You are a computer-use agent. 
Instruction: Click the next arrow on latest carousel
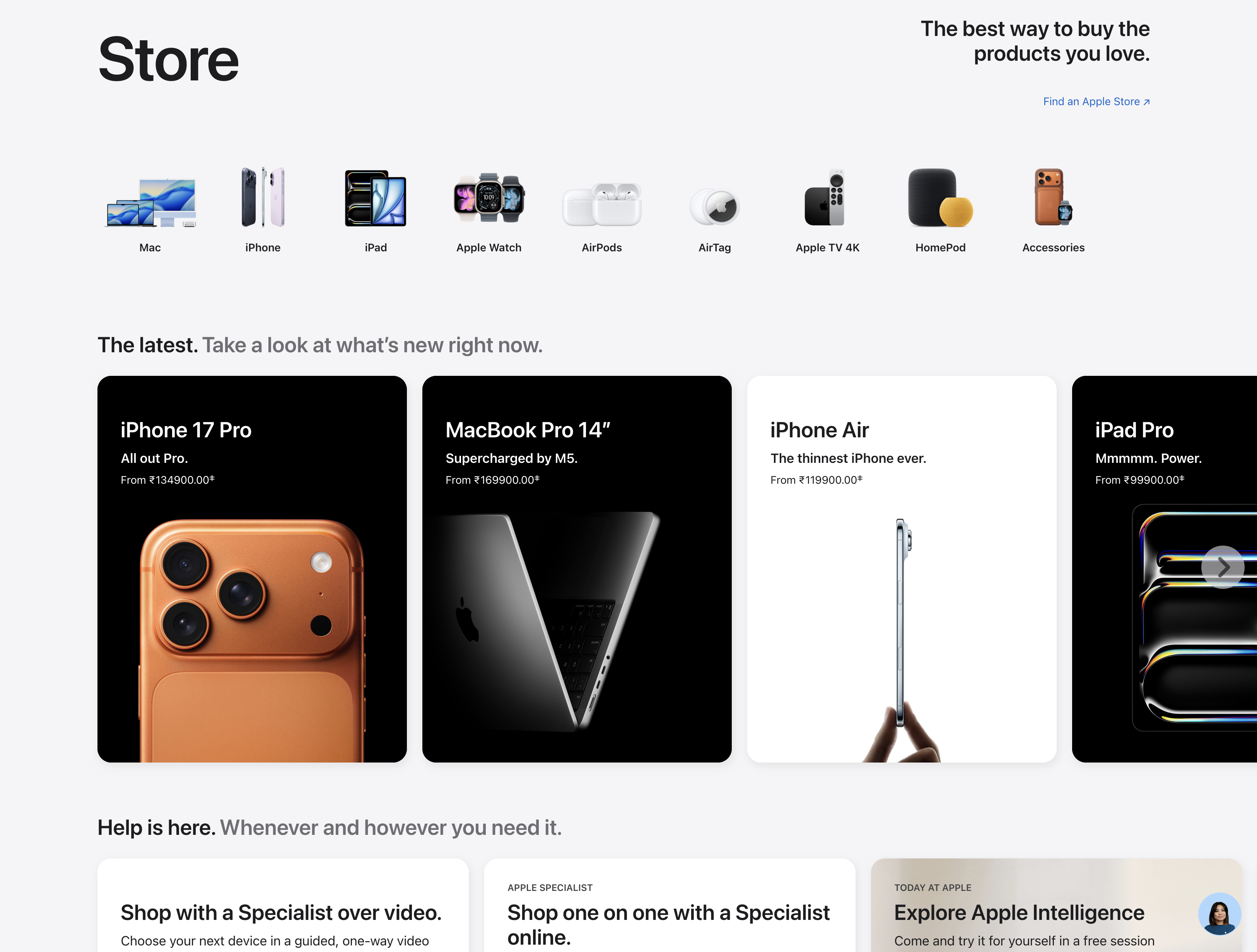coord(1223,567)
